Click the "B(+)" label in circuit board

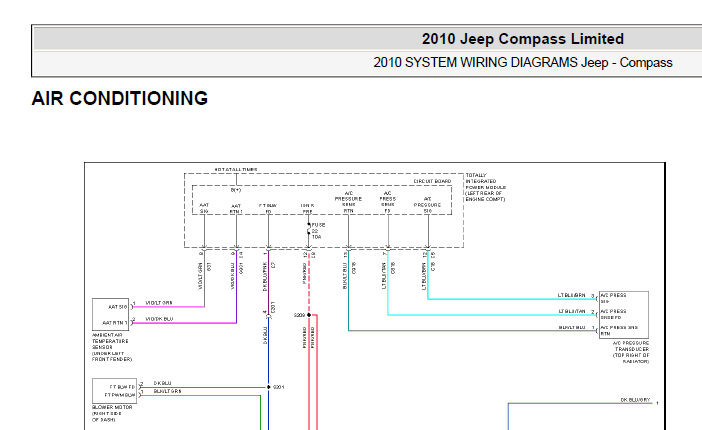coord(236,190)
